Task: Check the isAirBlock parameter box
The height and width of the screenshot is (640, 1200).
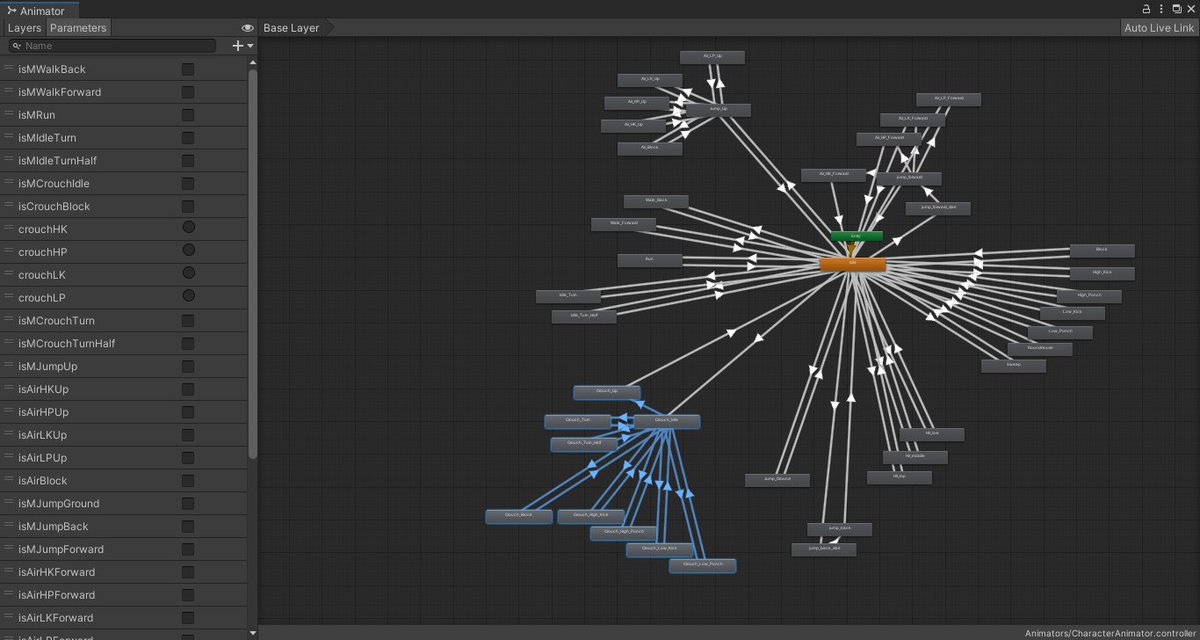Action: pyautogui.click(x=188, y=481)
